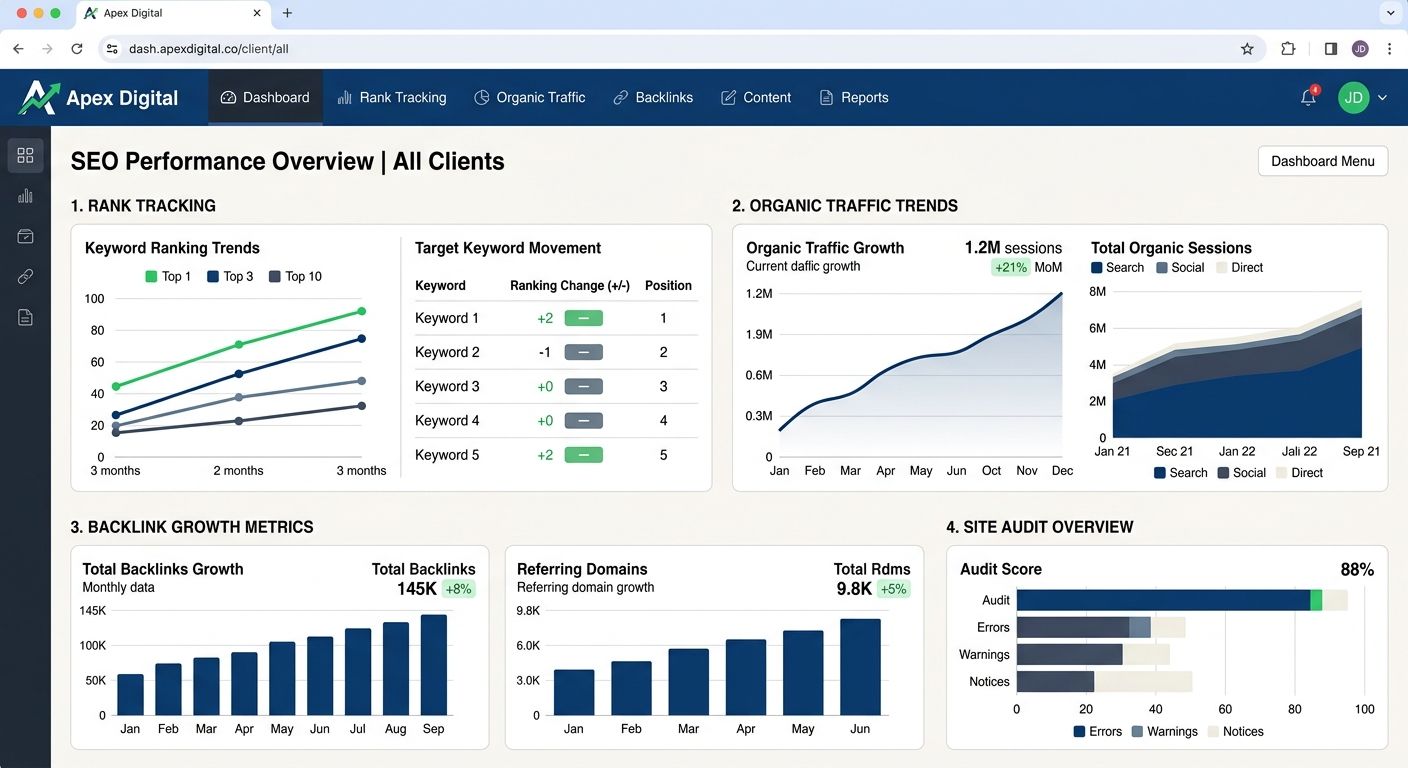Select Backlinks in the top navigation
Screen dimensions: 1408x768
tap(653, 97)
